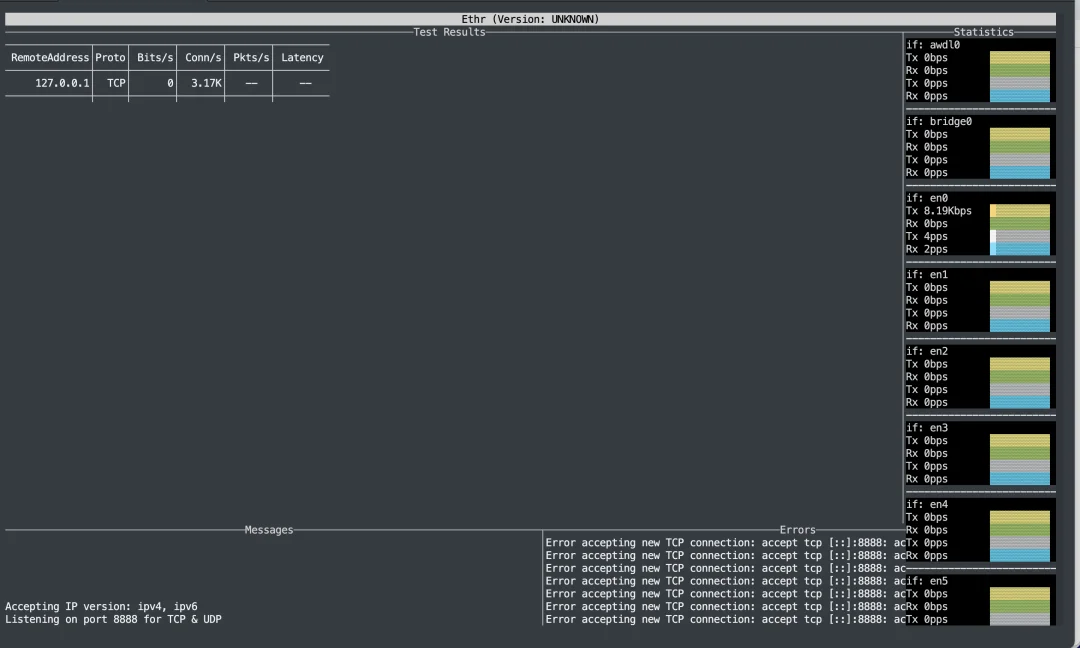Click the topmost TCP connection error line

pos(725,543)
